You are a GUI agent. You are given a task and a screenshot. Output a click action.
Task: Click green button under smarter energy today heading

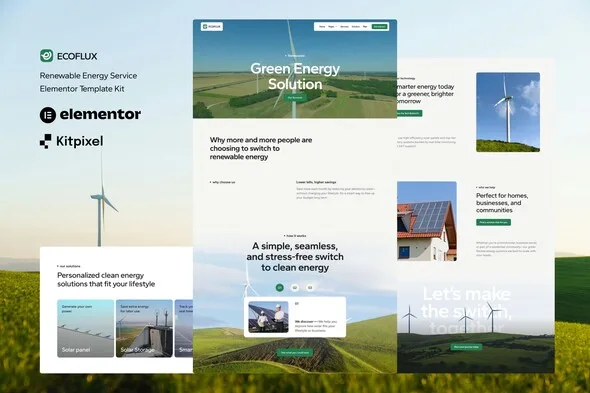point(409,113)
